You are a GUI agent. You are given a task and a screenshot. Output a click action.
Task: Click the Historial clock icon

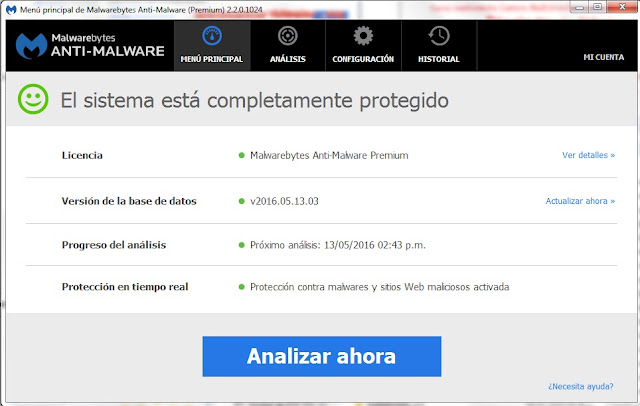[x=439, y=36]
